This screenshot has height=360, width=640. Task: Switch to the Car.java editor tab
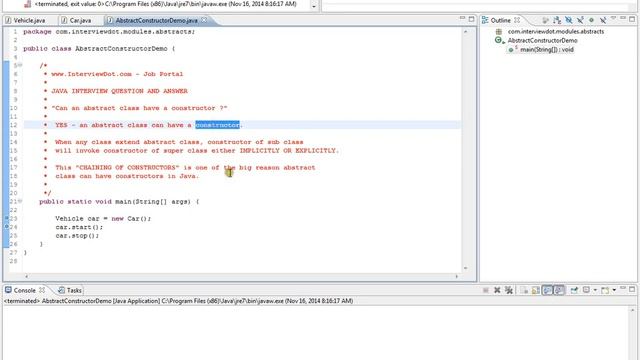(x=76, y=20)
